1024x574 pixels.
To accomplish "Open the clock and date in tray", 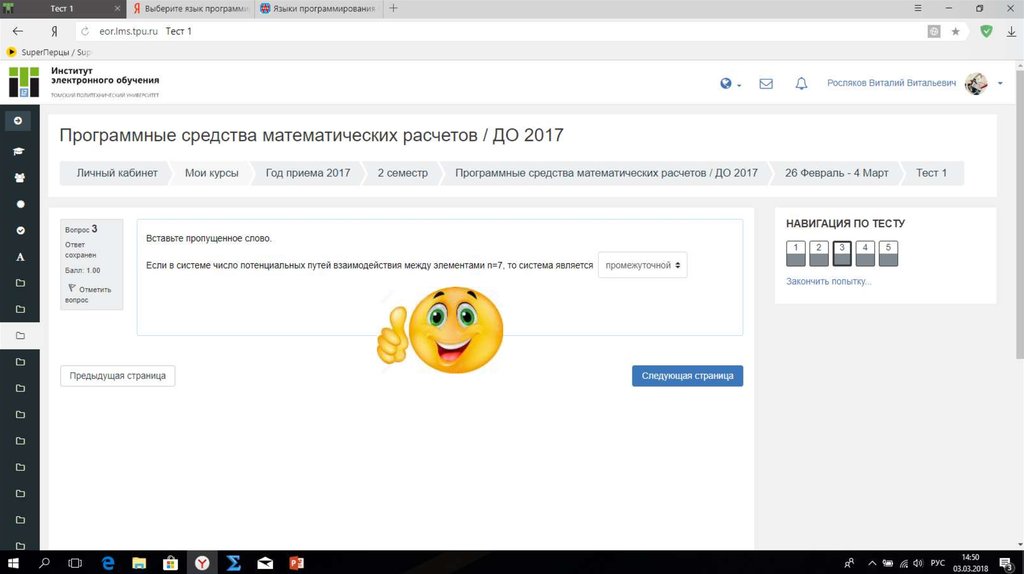I will coord(970,563).
